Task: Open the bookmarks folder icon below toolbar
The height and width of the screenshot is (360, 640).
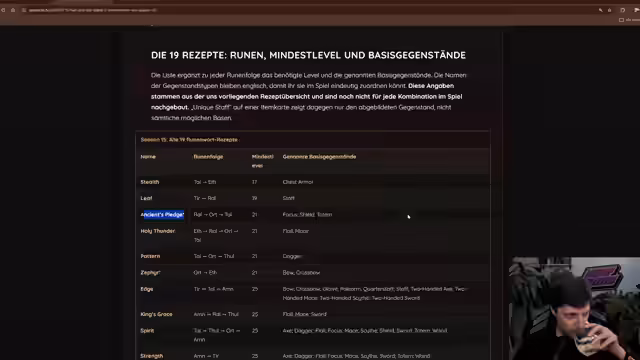Action: 621,20
